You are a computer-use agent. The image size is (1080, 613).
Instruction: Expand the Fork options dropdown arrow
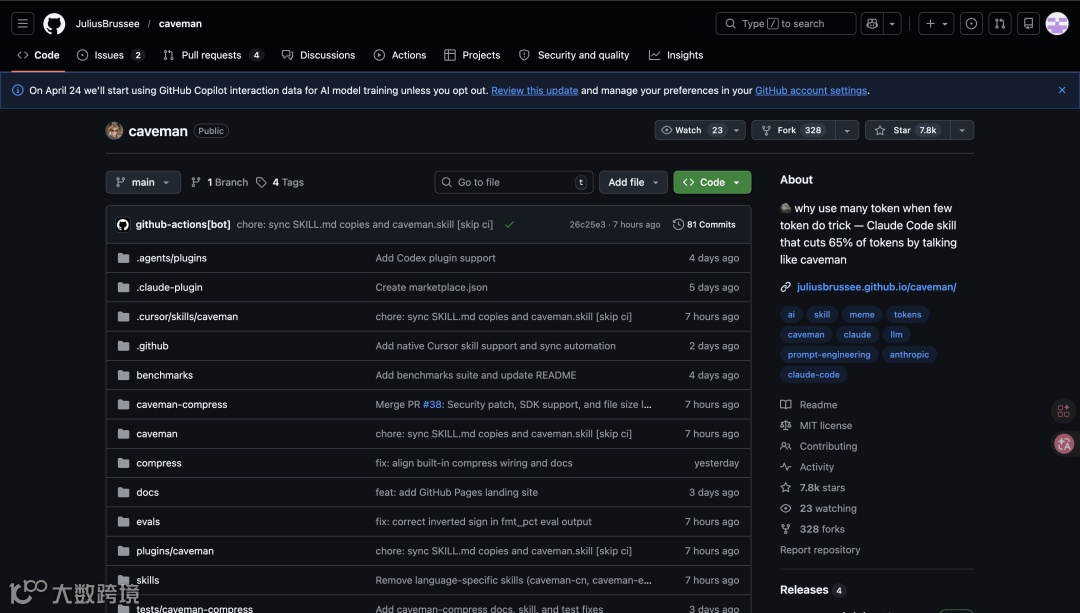point(847,130)
